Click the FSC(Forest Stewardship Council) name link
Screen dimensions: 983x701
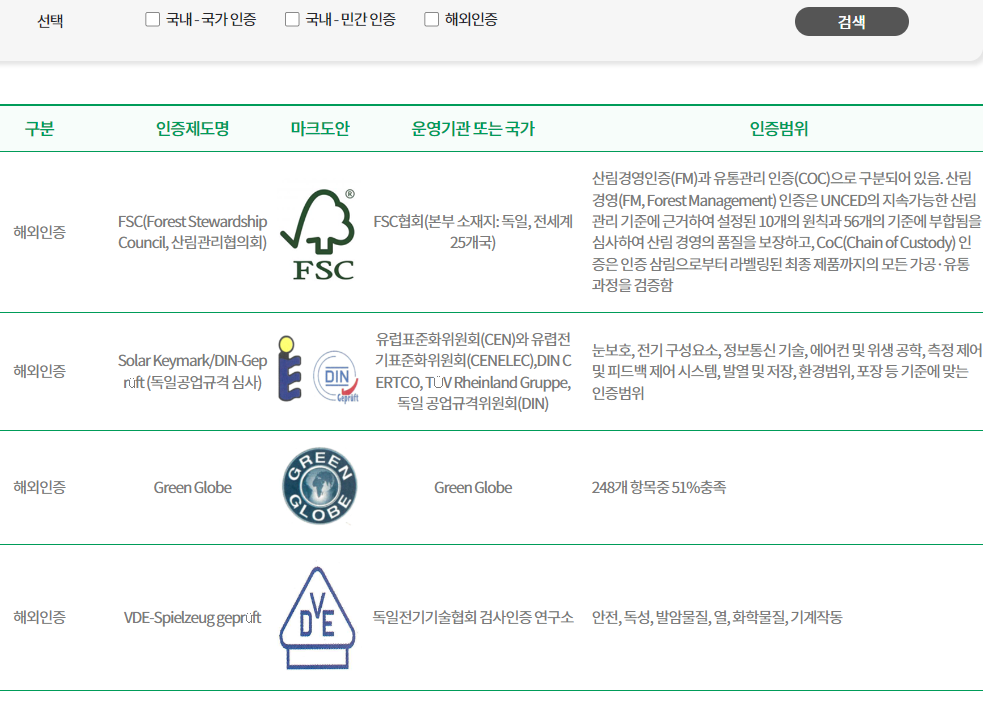tap(192, 233)
